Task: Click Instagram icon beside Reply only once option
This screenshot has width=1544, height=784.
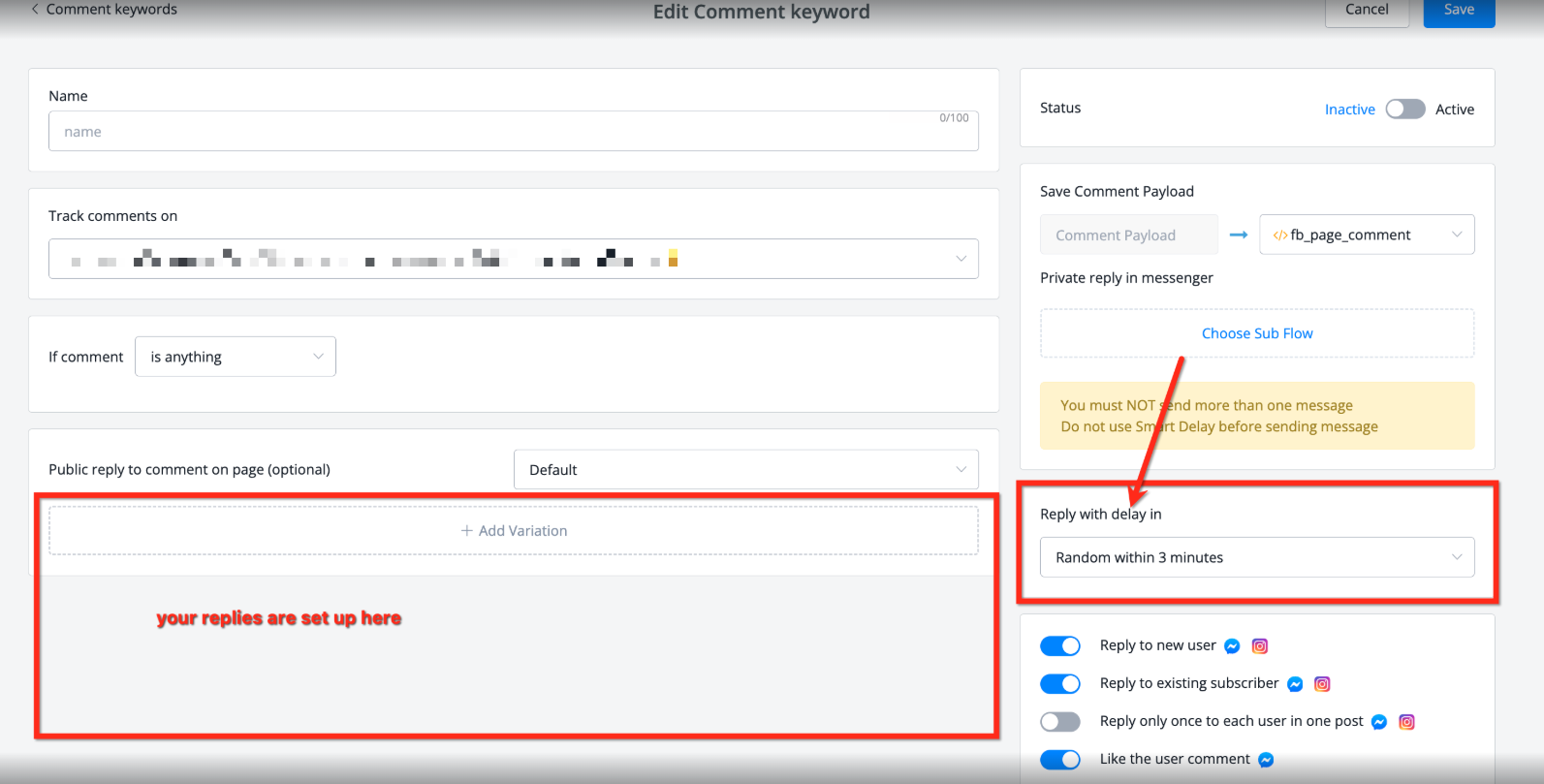Action: pos(1406,722)
